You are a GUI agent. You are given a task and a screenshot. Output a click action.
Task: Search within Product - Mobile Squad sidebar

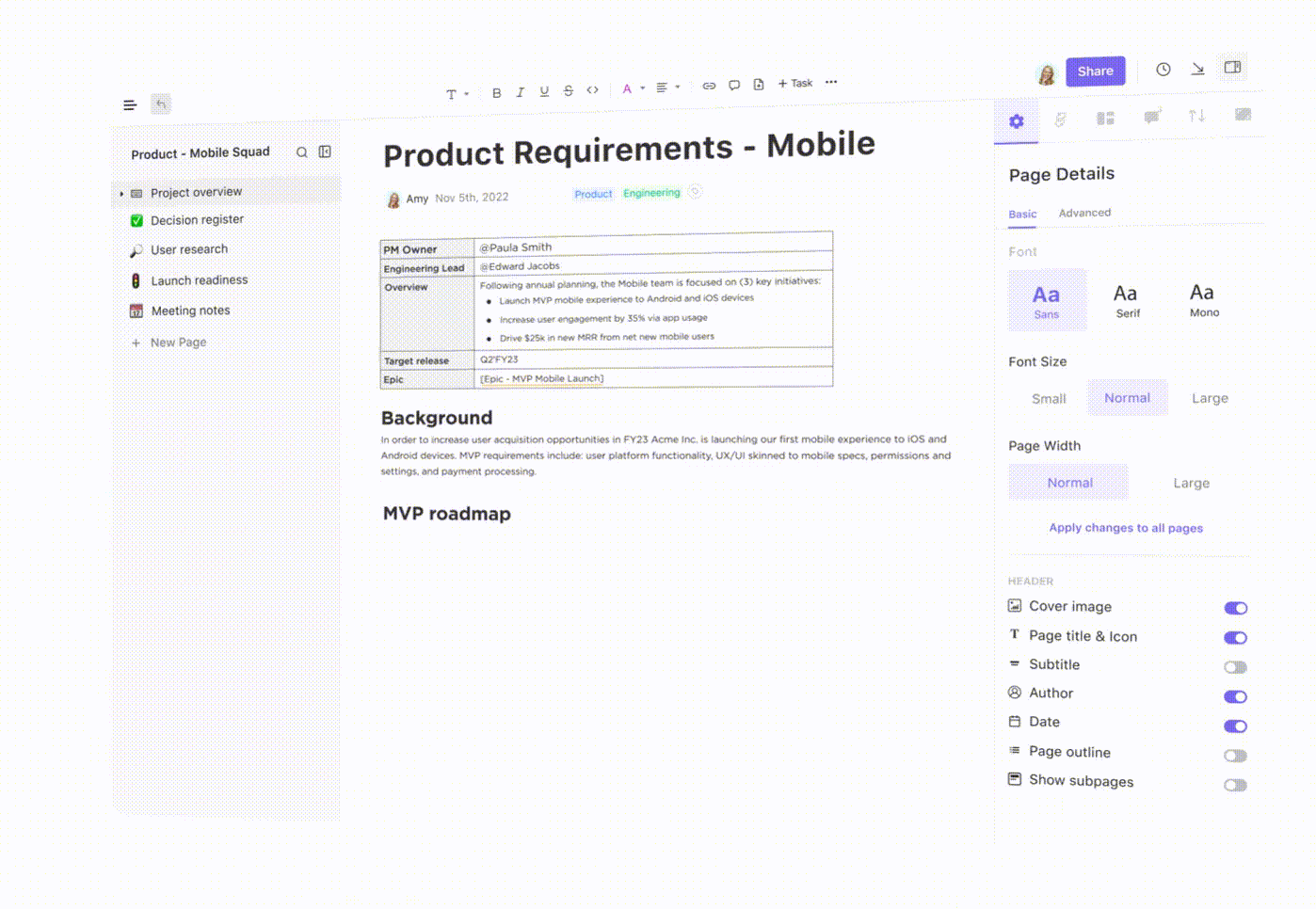[x=302, y=152]
